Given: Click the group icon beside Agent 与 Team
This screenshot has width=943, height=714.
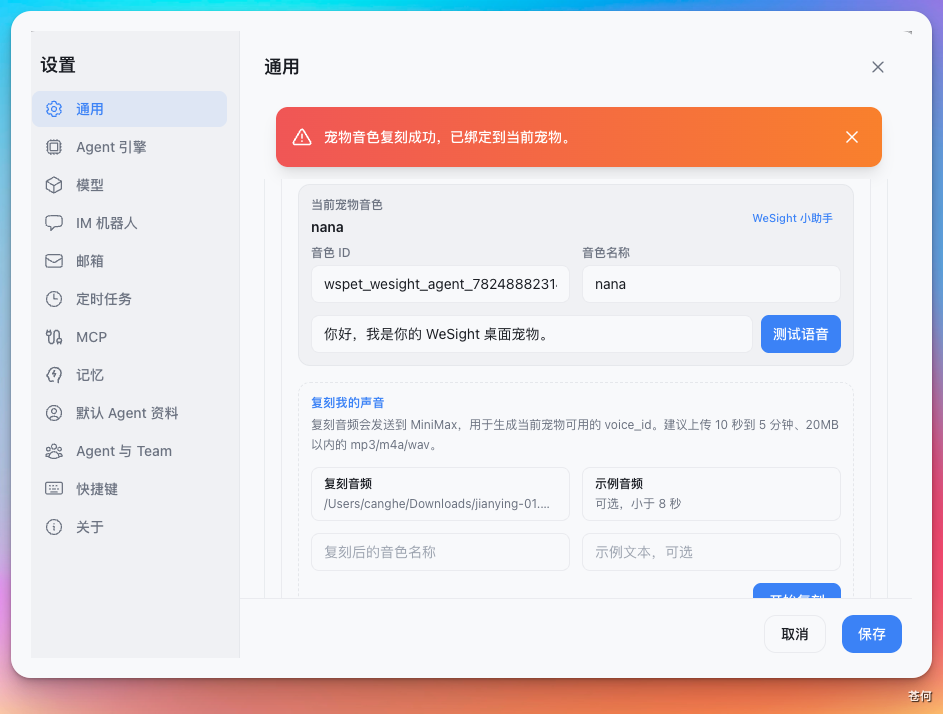Looking at the screenshot, I should point(54,451).
